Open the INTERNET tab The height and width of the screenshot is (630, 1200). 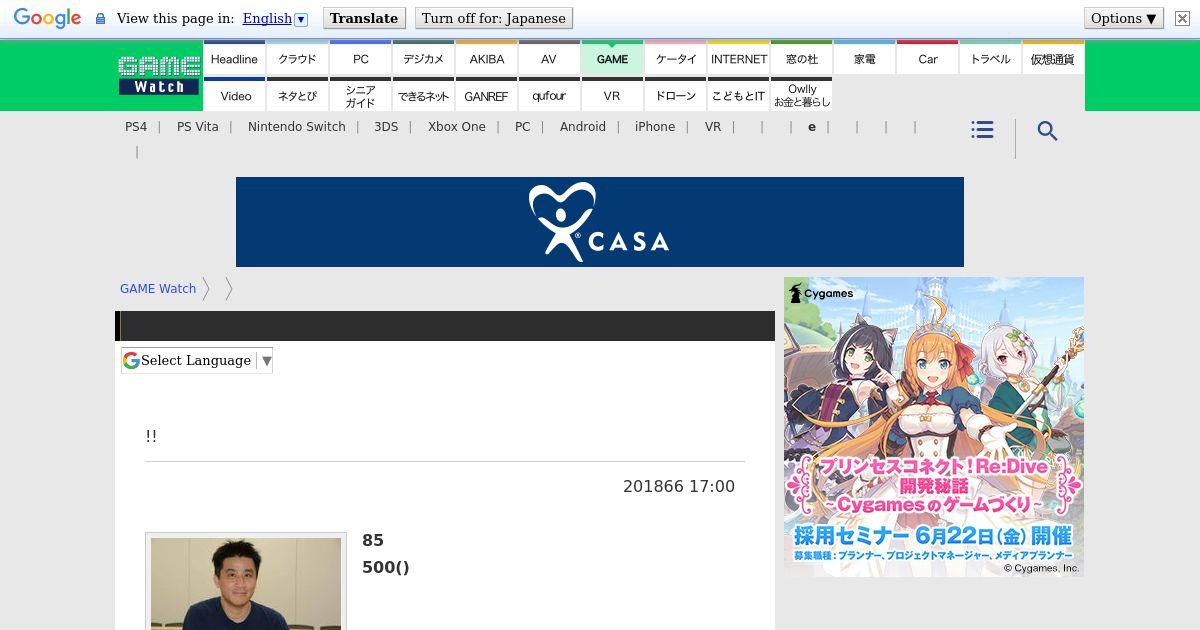[x=739, y=59]
